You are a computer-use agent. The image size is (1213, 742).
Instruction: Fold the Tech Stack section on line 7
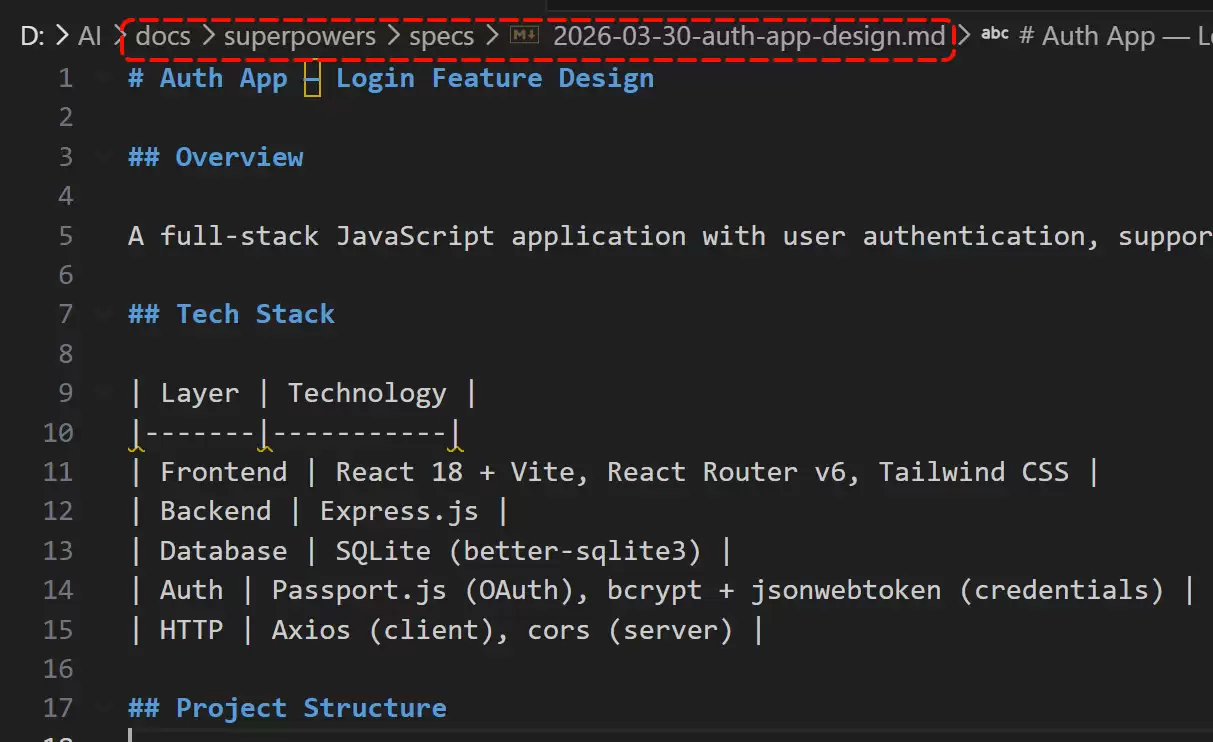(103, 314)
